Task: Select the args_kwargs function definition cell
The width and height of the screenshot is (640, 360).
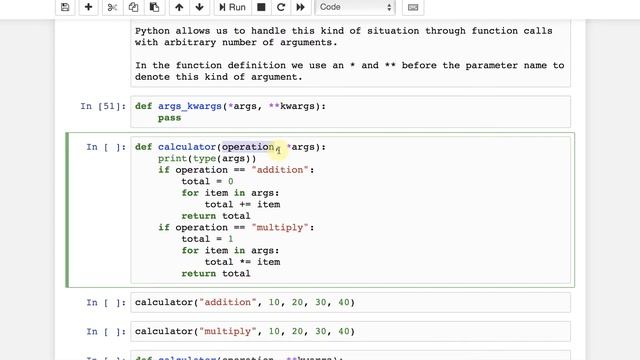Action: click(350, 112)
